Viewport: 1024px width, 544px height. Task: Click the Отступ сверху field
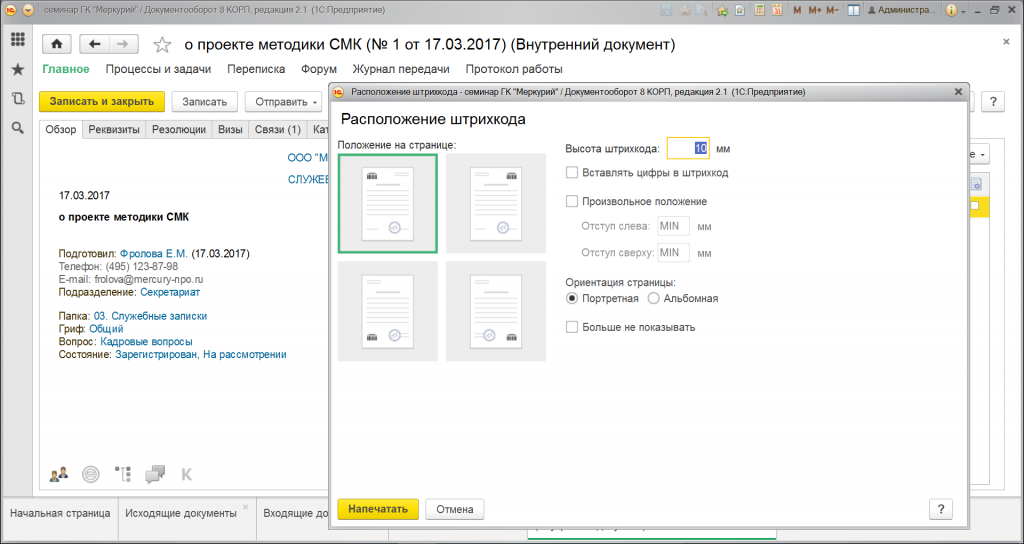[673, 253]
